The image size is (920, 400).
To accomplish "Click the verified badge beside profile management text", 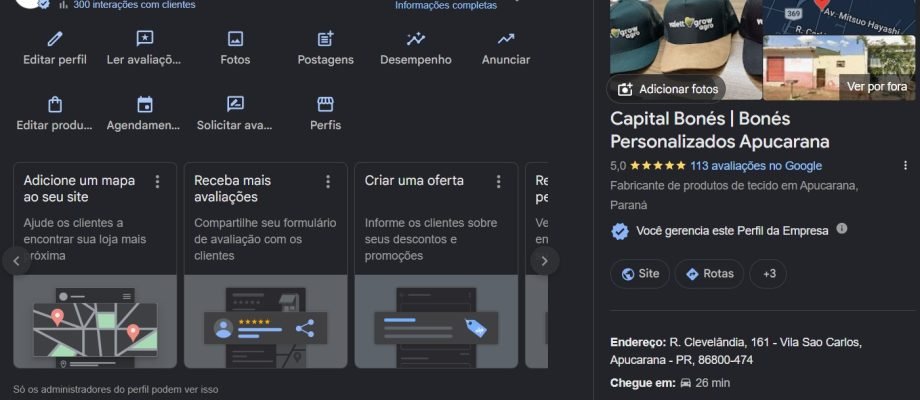I will pyautogui.click(x=620, y=231).
